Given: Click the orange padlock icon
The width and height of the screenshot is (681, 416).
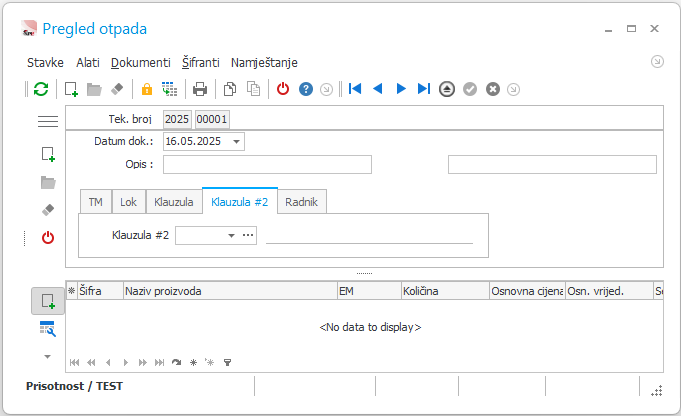Looking at the screenshot, I should pos(147,89).
